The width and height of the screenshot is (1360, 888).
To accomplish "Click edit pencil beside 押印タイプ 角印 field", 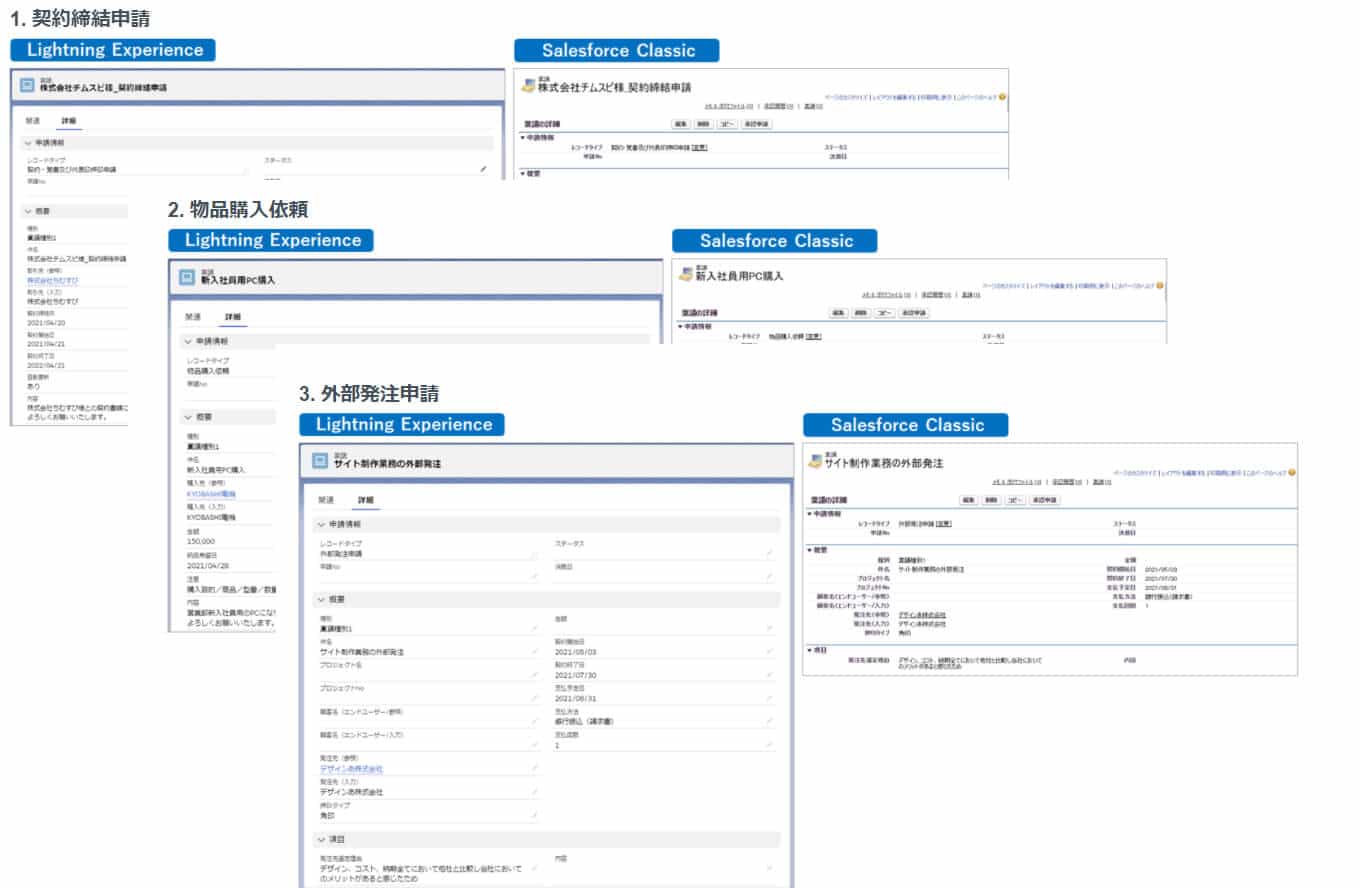I will (536, 816).
